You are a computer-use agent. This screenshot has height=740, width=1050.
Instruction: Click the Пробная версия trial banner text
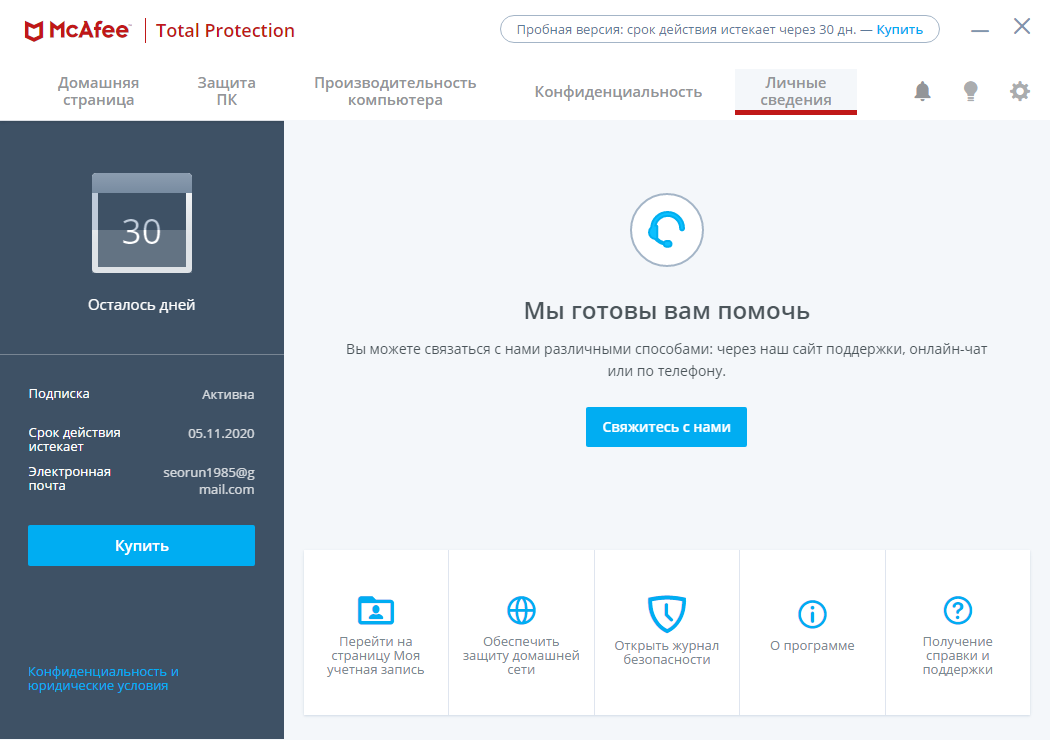(x=686, y=29)
